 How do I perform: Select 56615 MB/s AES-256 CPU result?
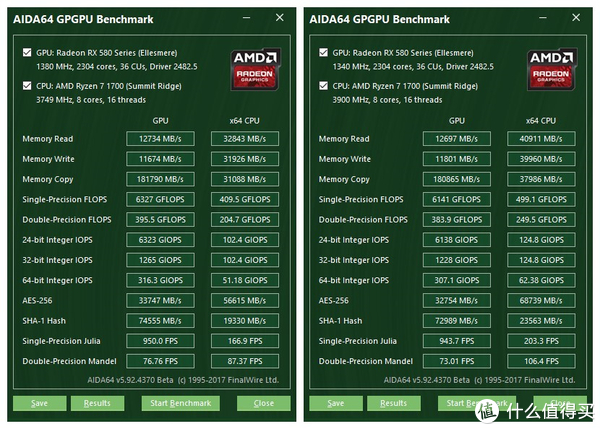[245, 300]
